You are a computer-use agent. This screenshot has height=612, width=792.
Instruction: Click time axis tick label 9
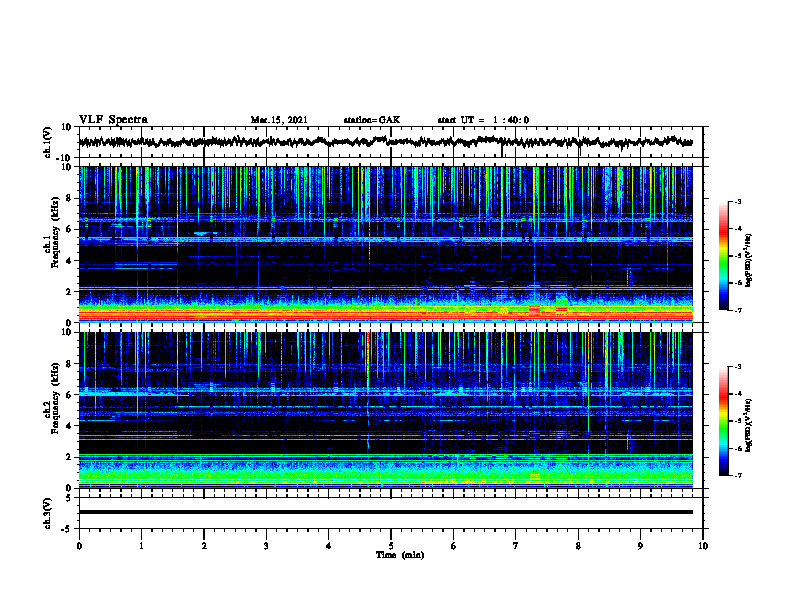click(x=640, y=546)
